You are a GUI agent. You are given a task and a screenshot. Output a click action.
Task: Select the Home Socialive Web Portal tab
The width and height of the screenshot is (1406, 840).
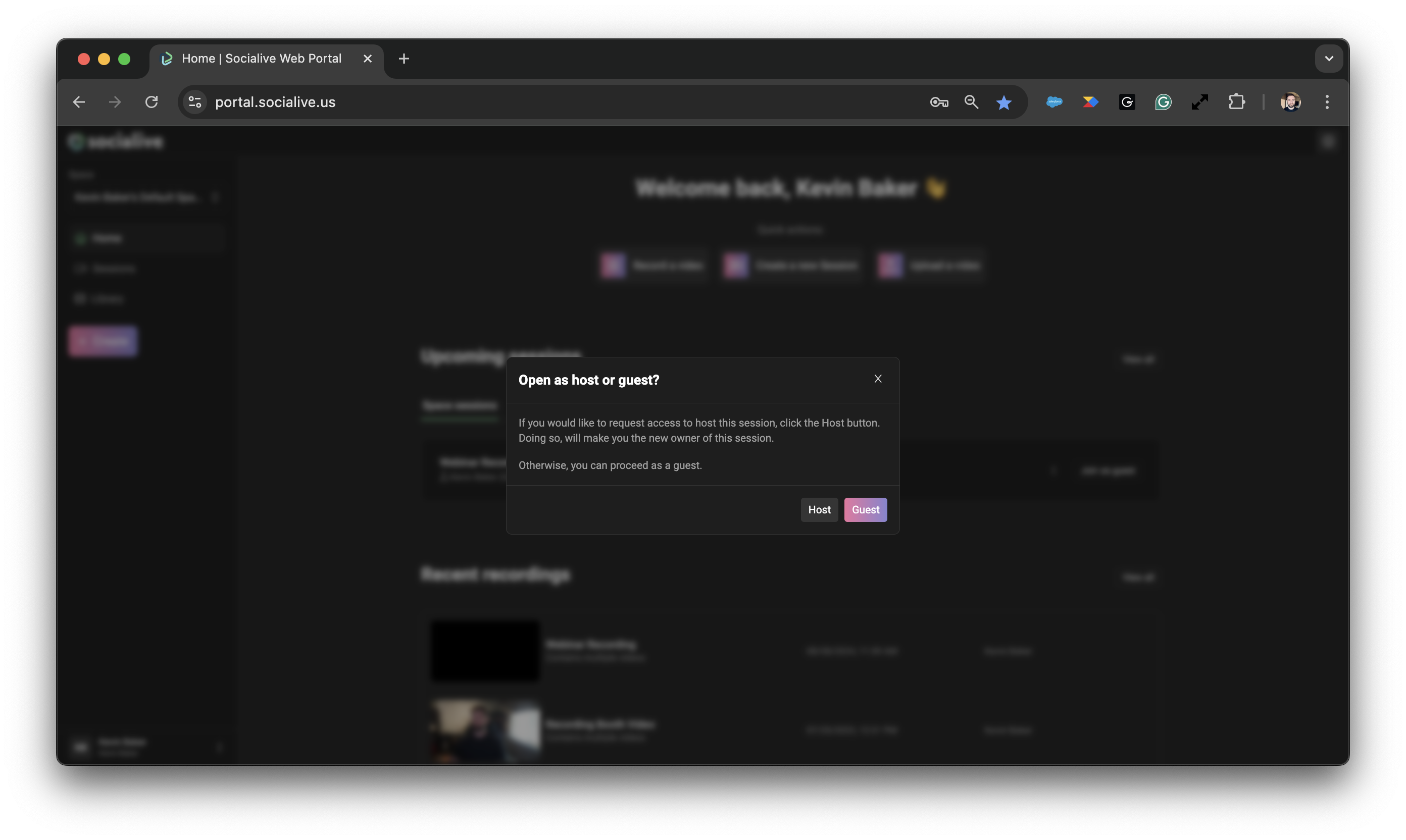click(261, 58)
